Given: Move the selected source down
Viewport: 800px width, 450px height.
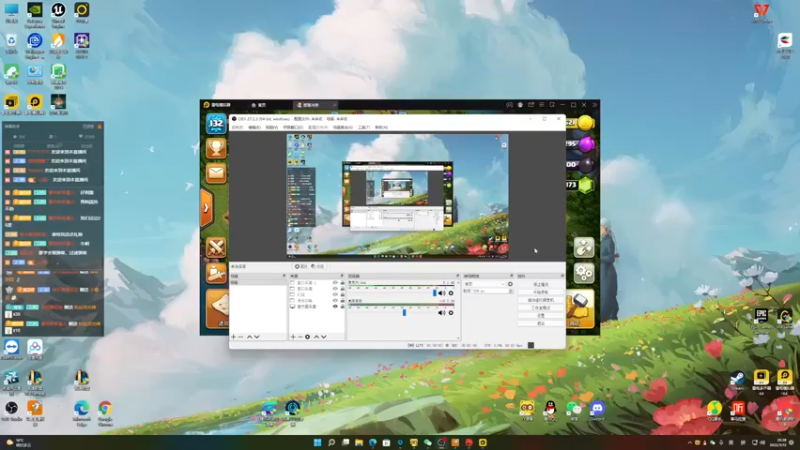Looking at the screenshot, I should pos(323,337).
